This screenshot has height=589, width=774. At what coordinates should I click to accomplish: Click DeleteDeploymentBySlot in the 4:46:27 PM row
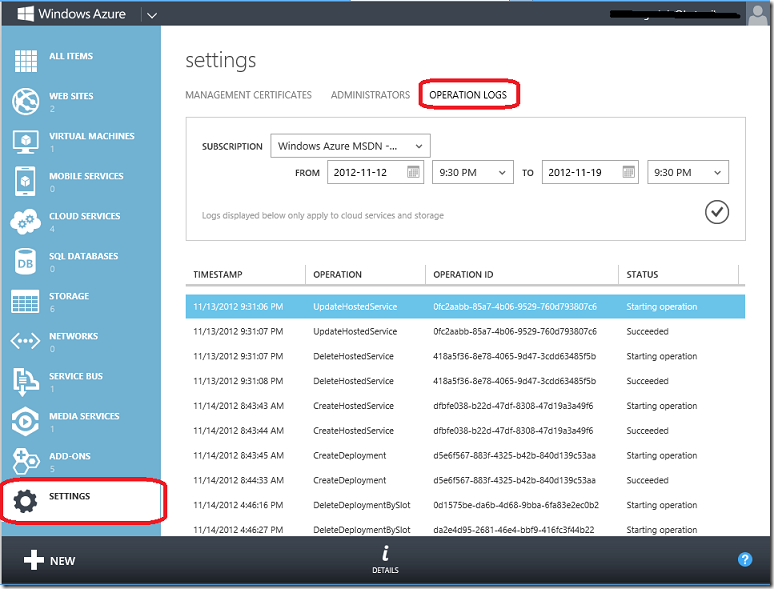(x=361, y=530)
